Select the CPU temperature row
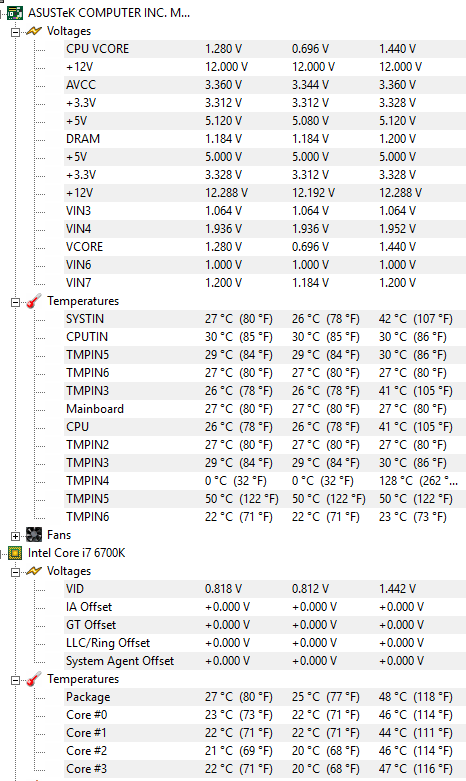 click(263, 427)
